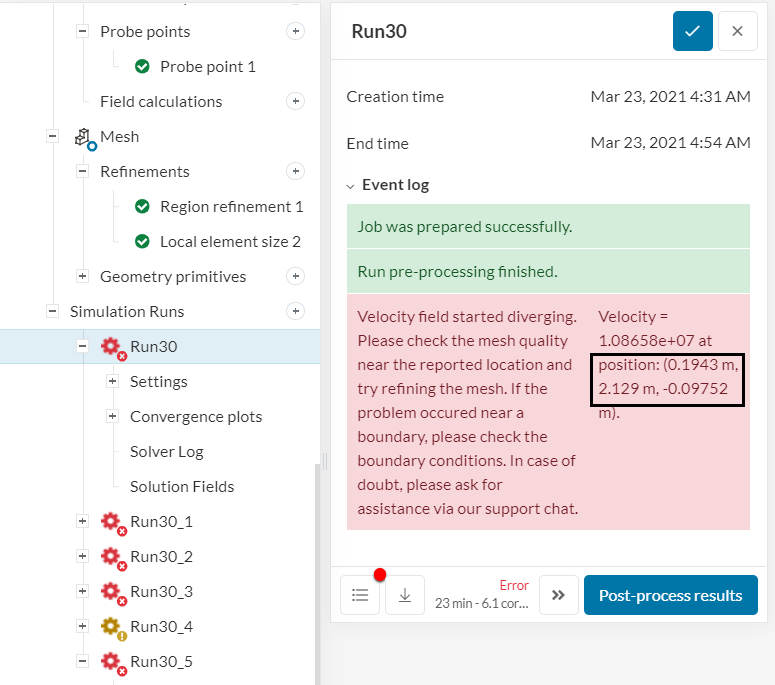Select Region refinement 1
Viewport: 775px width, 685px height.
(x=231, y=207)
